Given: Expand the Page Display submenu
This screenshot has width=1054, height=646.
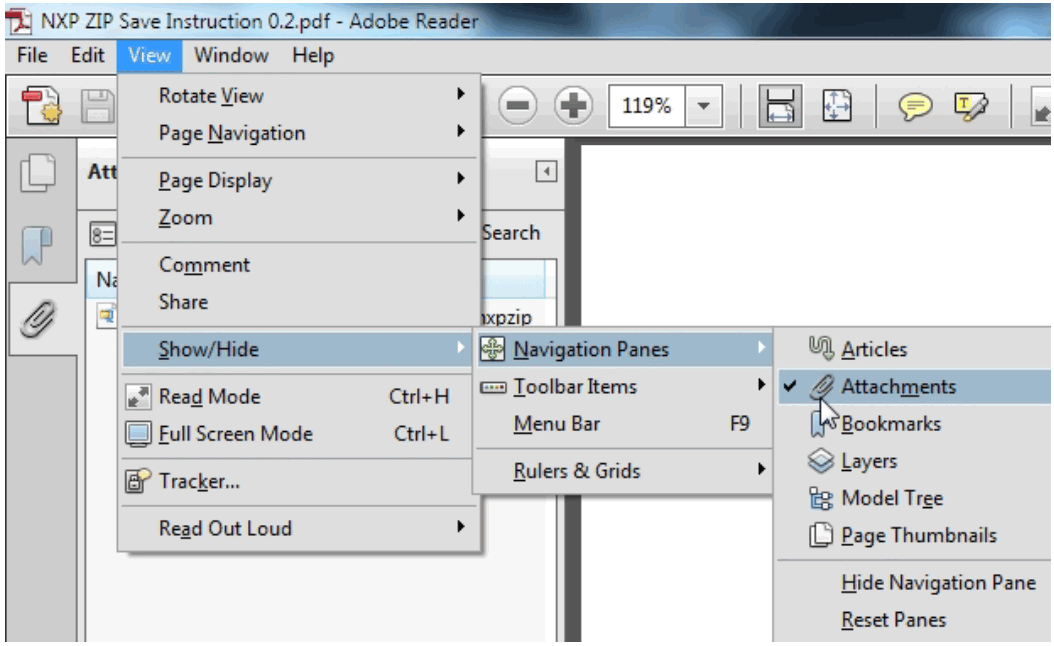Looking at the screenshot, I should (460, 178).
